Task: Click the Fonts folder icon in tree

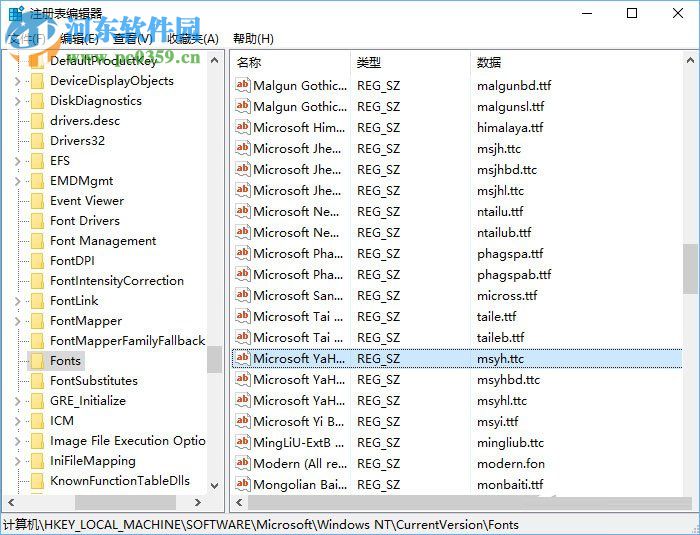Action: coord(37,361)
